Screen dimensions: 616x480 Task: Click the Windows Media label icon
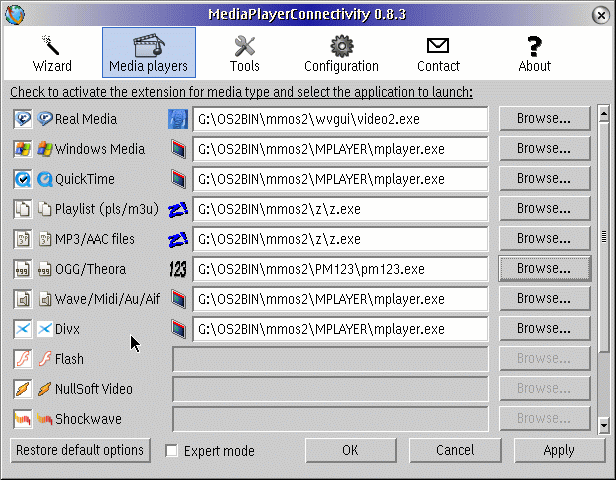click(x=45, y=149)
